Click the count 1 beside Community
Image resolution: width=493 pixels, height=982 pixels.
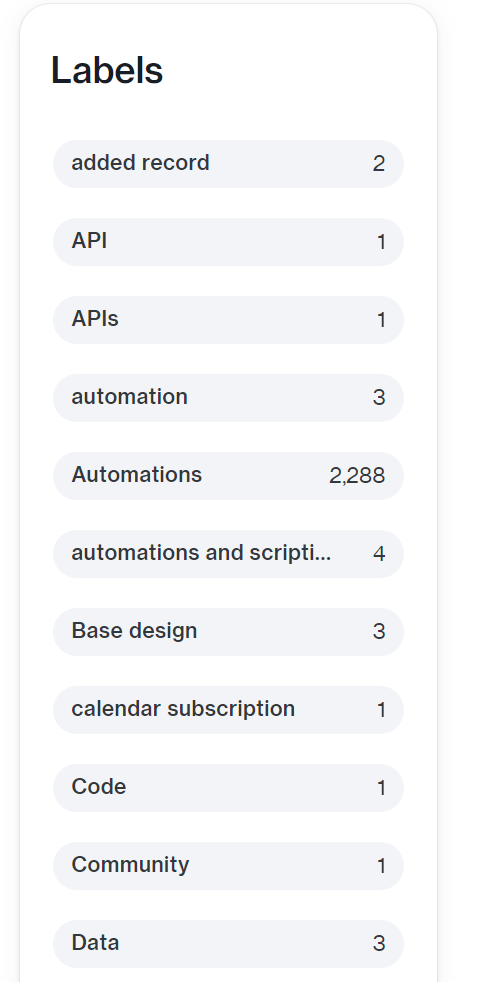(381, 866)
